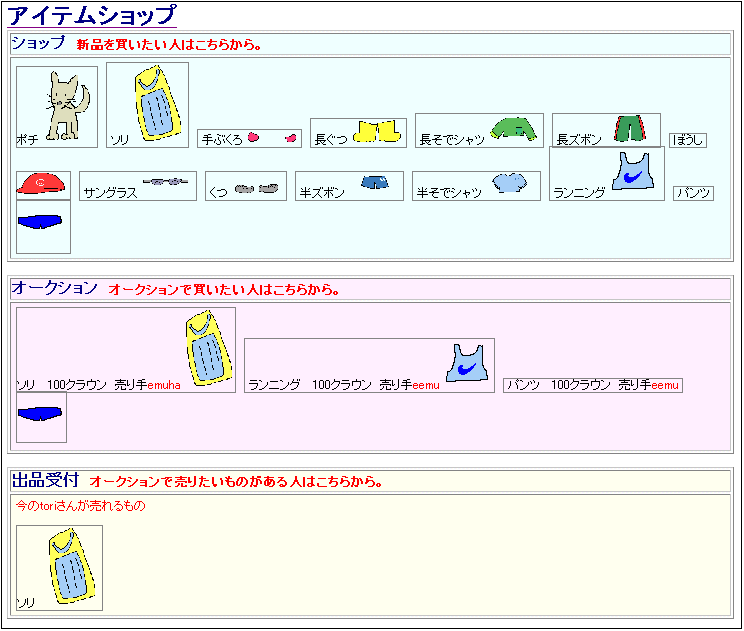744x631 pixels.
Task: Click the text 新品を買いたい人はこちらから。
Action: pos(169,45)
